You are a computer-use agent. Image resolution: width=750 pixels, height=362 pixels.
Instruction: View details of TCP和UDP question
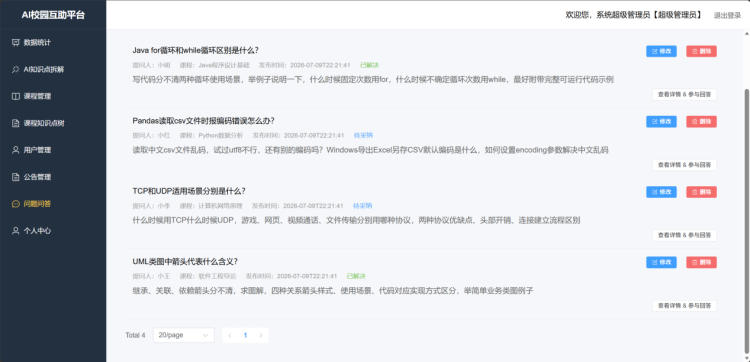[684, 235]
